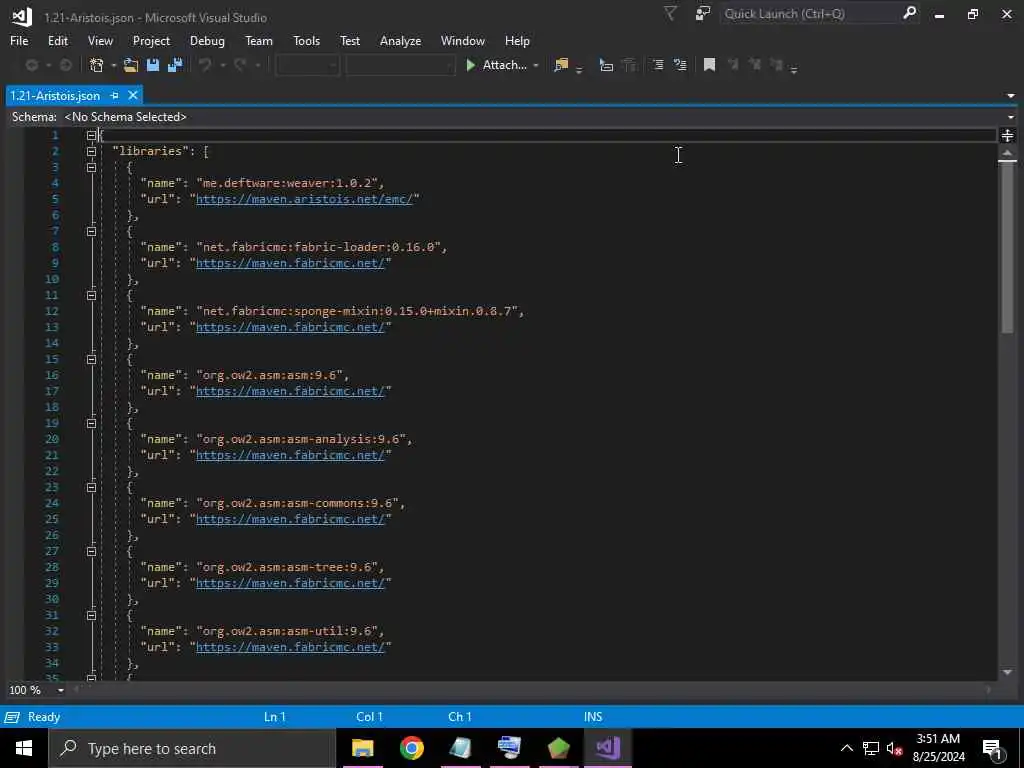Screen dimensions: 1024x768
Task: Open the Debug menu
Action: coord(207,40)
